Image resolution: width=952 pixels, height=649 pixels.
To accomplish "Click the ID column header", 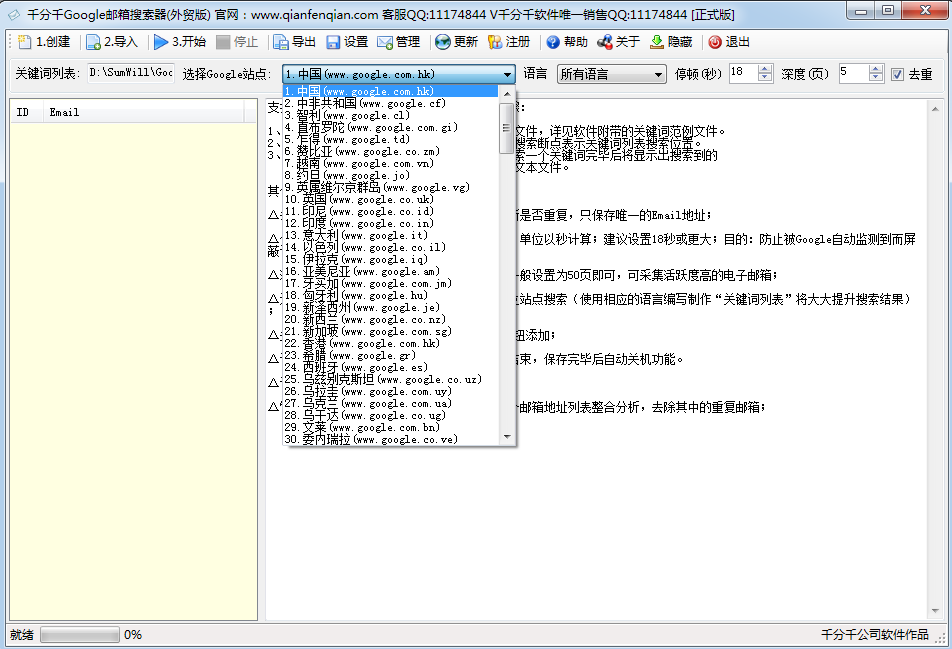I will [26, 112].
